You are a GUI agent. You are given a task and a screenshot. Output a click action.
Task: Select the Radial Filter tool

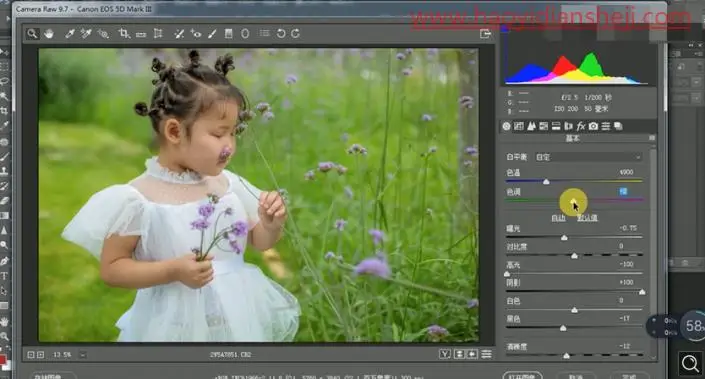click(245, 33)
